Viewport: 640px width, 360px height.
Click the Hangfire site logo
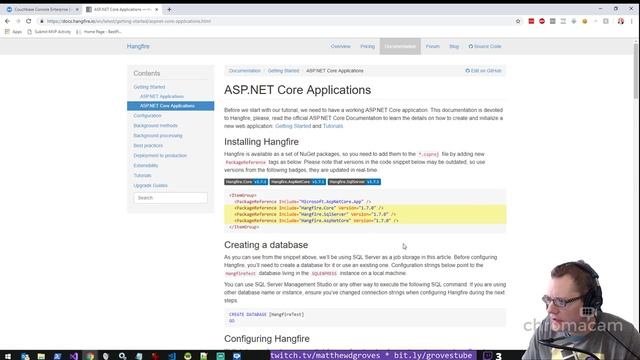click(138, 47)
